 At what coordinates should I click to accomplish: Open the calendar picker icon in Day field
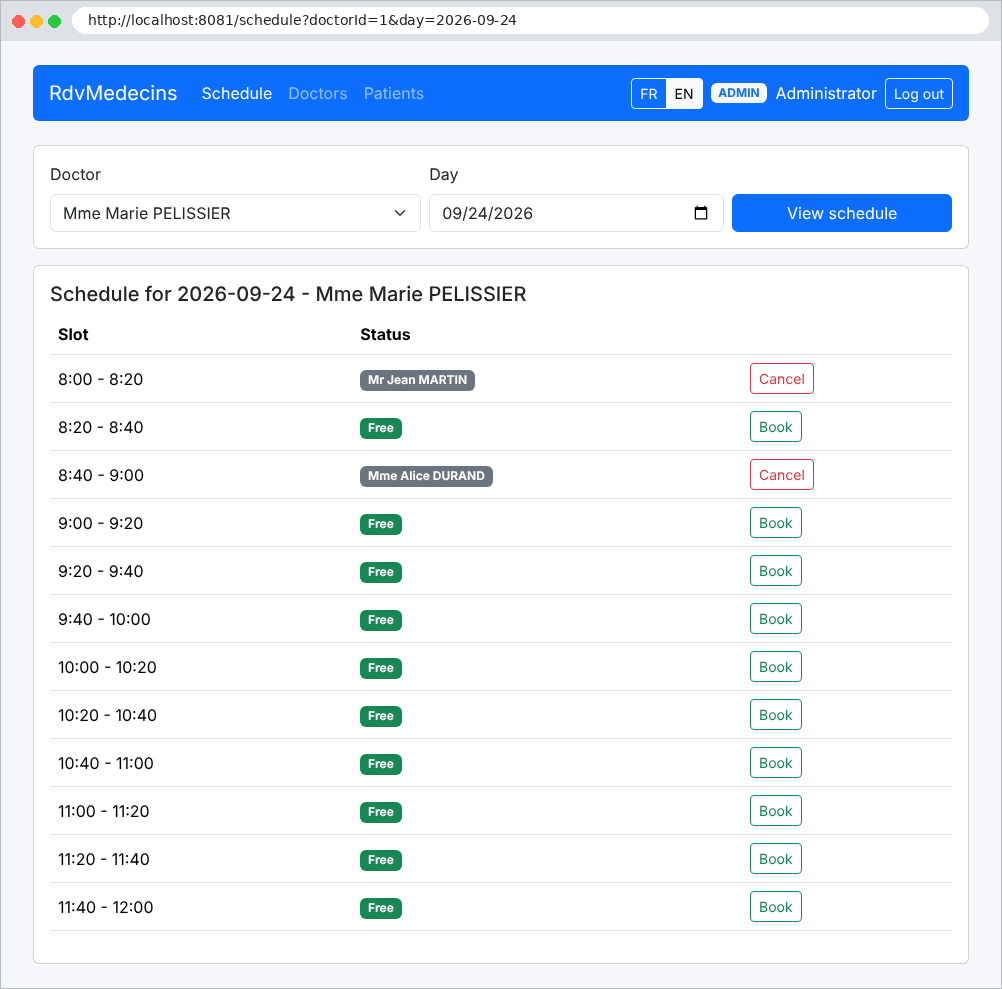700,213
